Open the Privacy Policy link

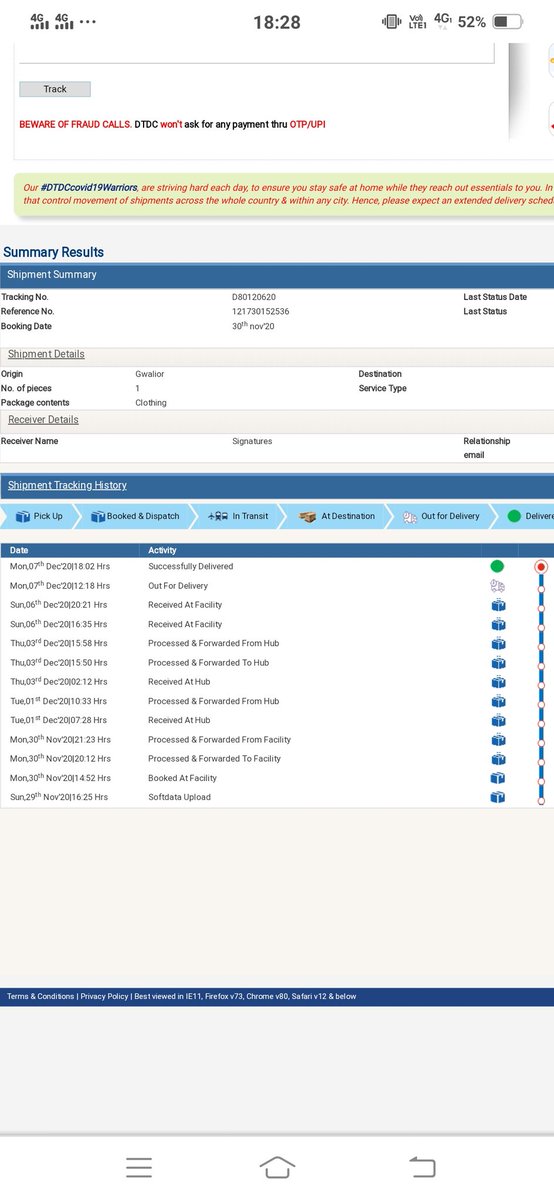104,996
